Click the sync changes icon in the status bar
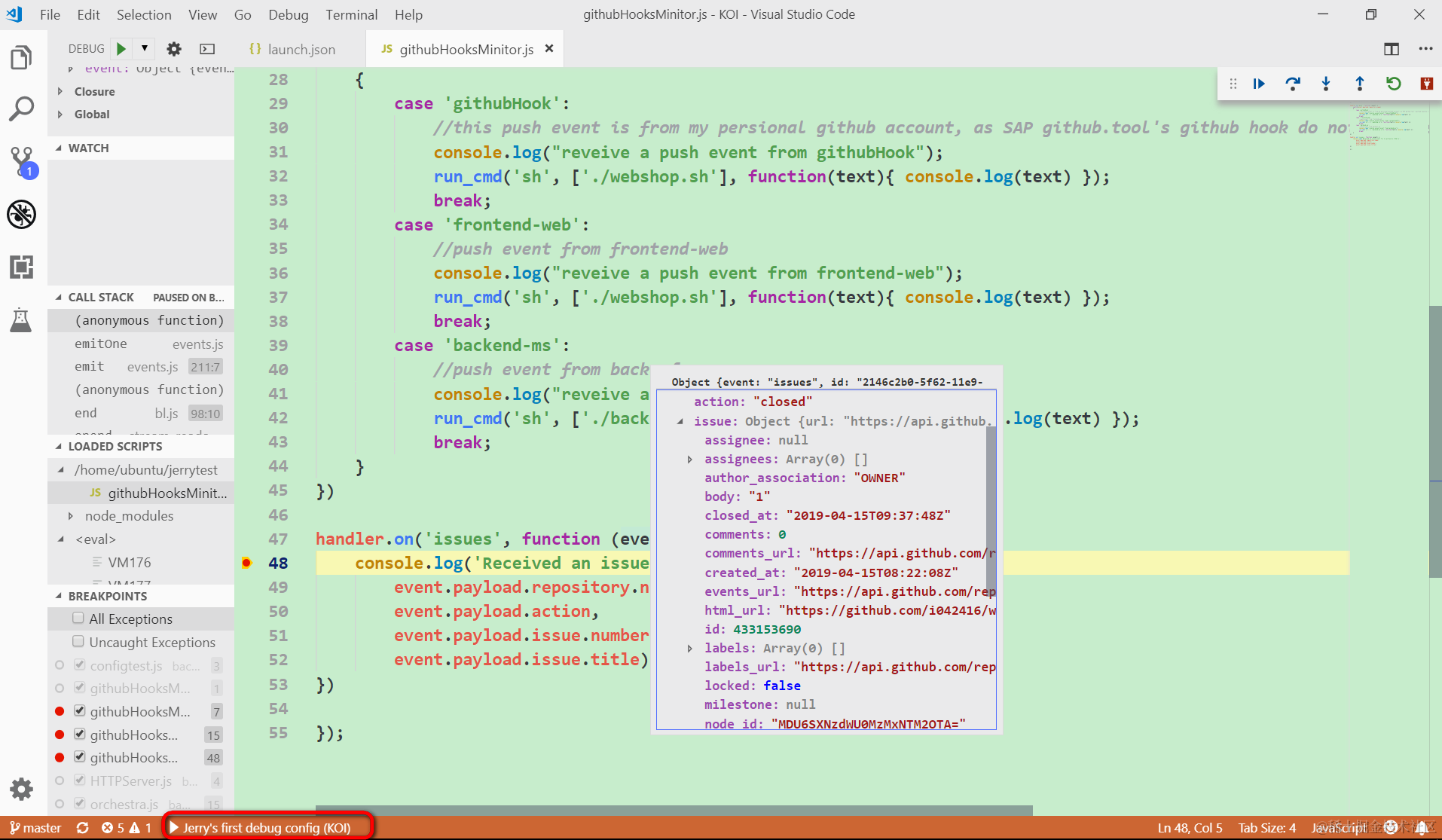This screenshot has height=840, width=1442. tap(83, 827)
